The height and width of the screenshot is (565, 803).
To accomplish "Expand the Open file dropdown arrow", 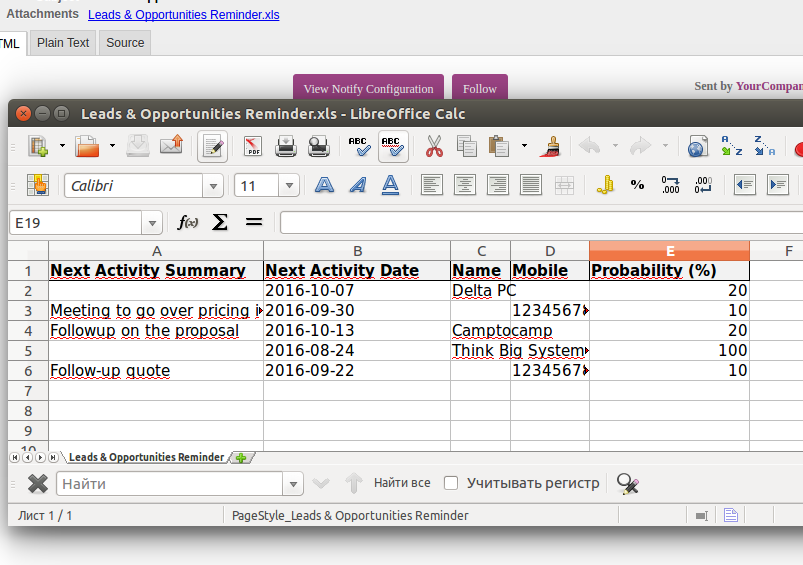I will 112,146.
